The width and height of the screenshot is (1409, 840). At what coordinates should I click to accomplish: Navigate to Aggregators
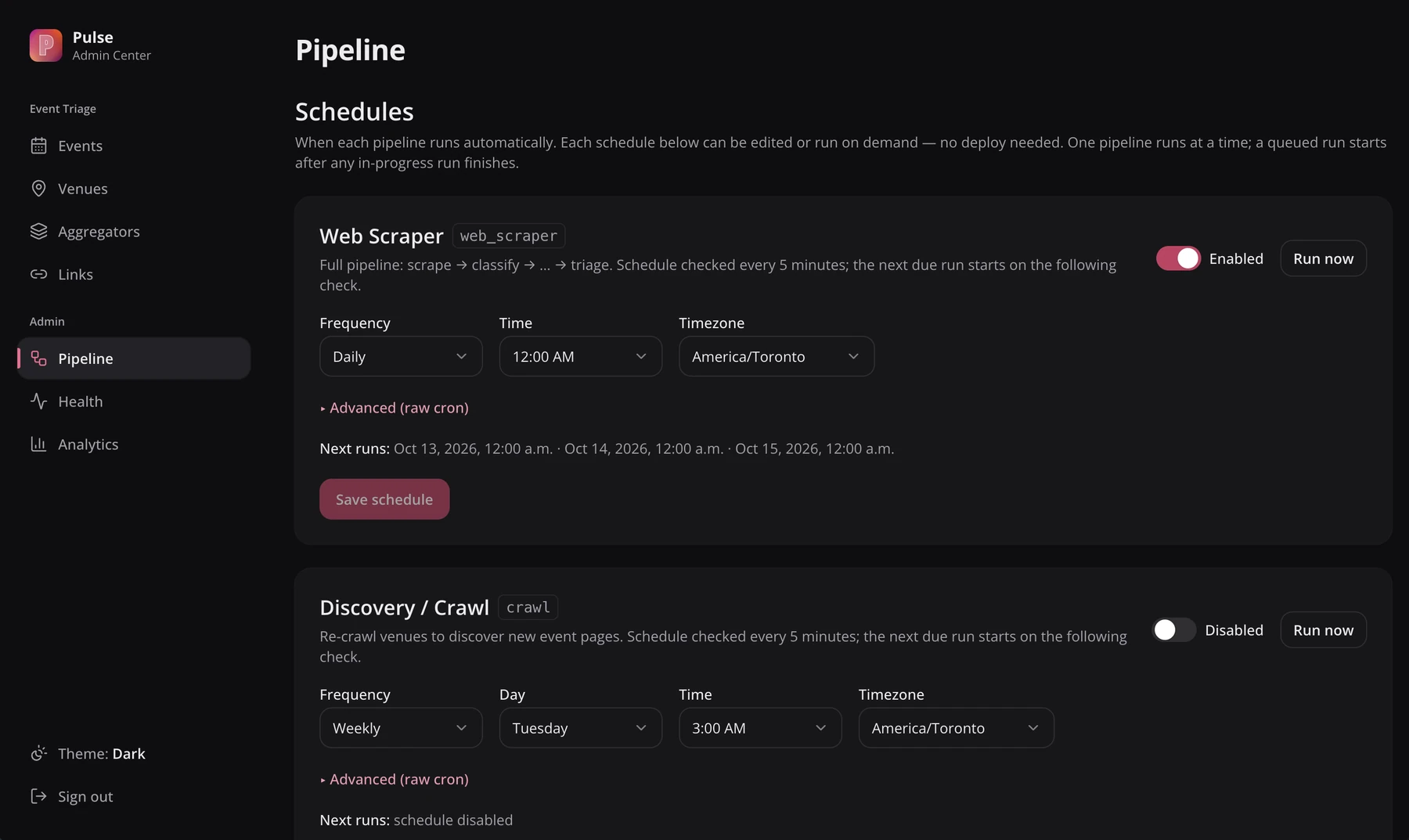(133, 232)
